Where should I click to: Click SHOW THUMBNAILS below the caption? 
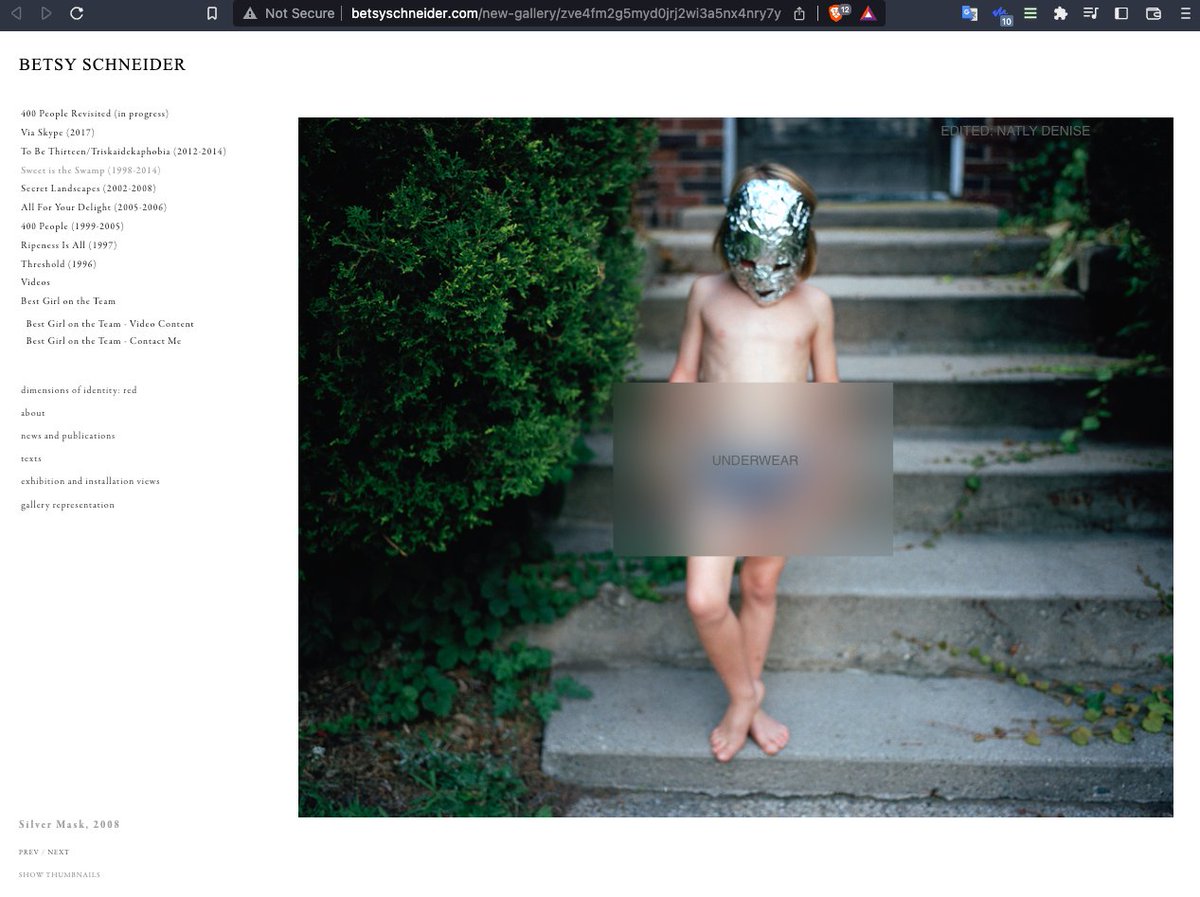[59, 875]
